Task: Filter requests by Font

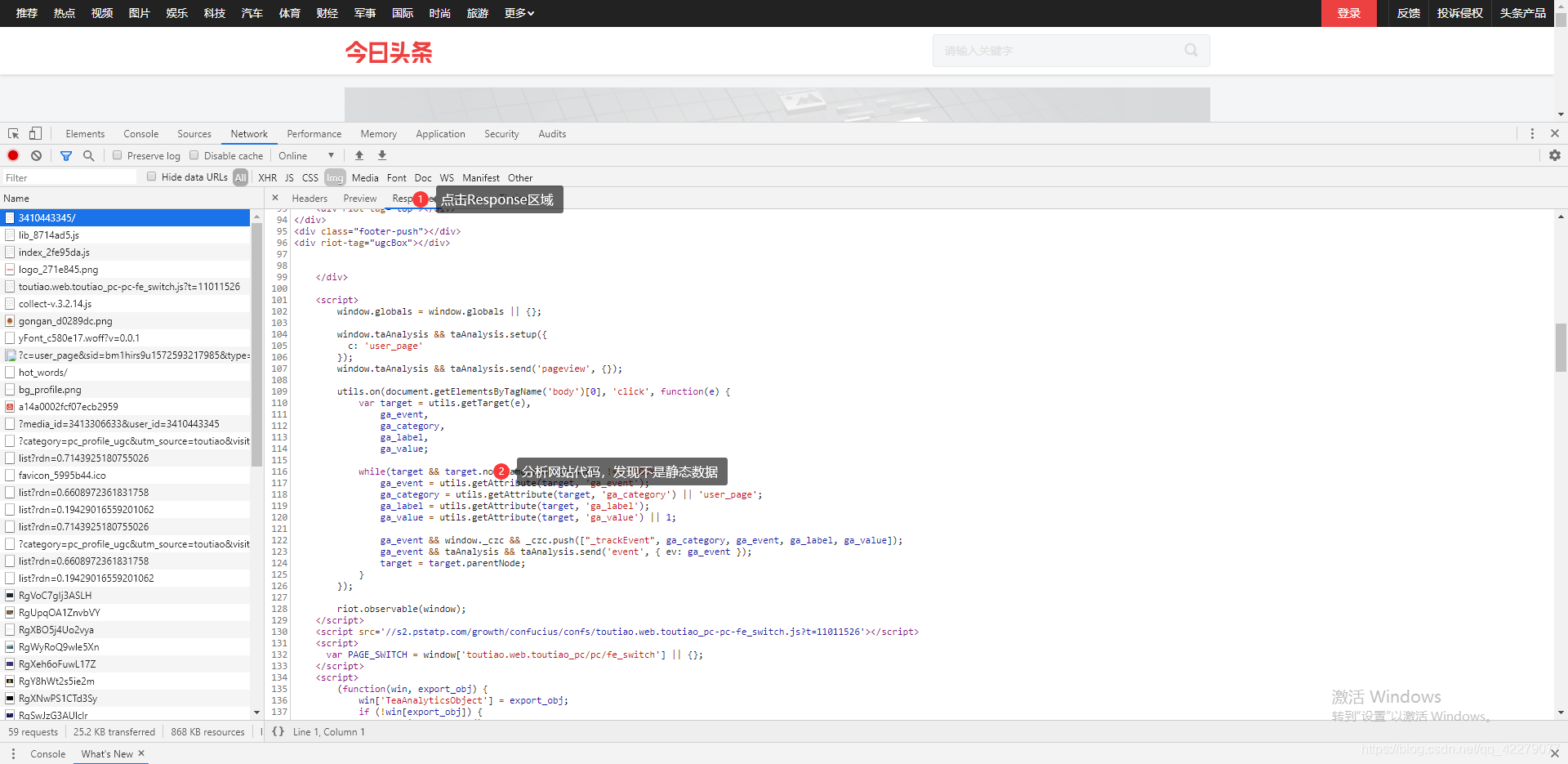Action: [x=397, y=177]
